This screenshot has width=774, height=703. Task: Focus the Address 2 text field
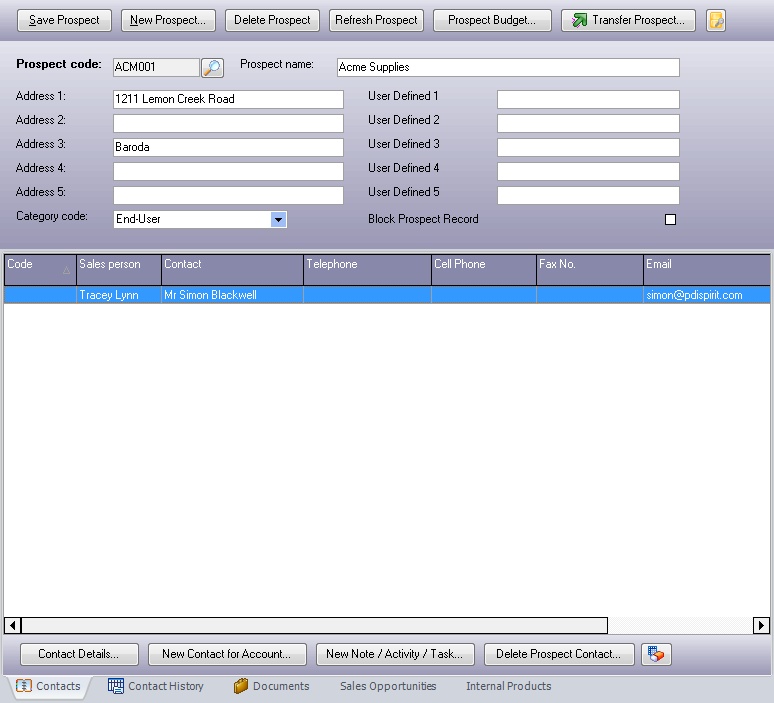pyautogui.click(x=228, y=123)
